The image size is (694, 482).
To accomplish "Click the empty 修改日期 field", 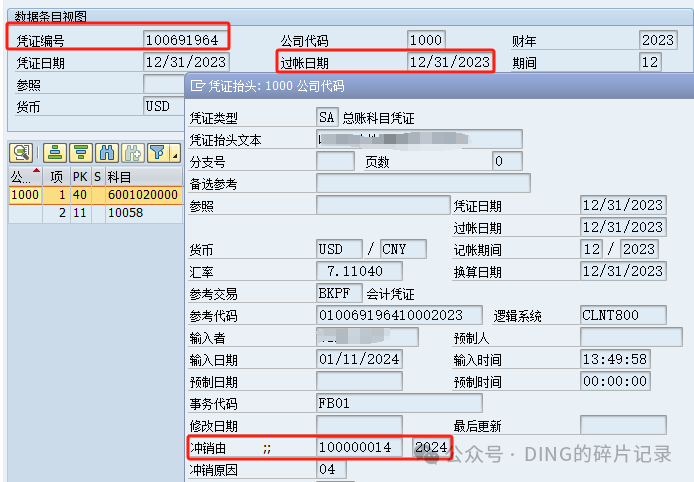I will pyautogui.click(x=359, y=425).
